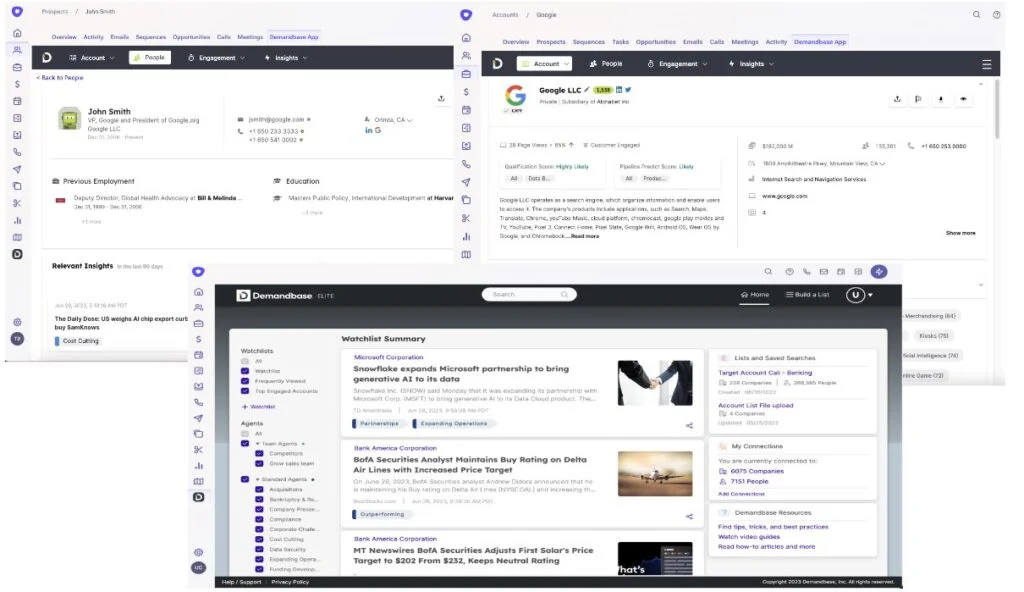Share the BofA Delta Air Lines article
This screenshot has width=1024, height=592.
[x=689, y=516]
